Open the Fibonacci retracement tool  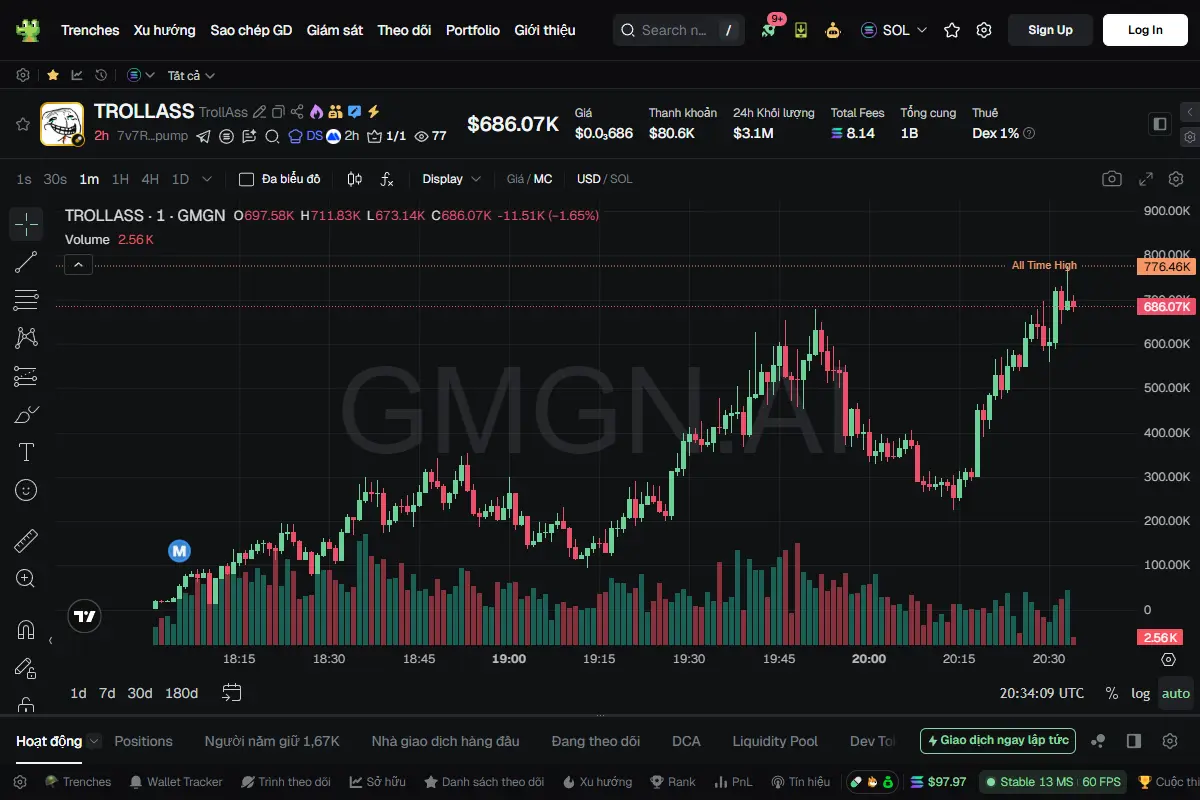(x=26, y=300)
